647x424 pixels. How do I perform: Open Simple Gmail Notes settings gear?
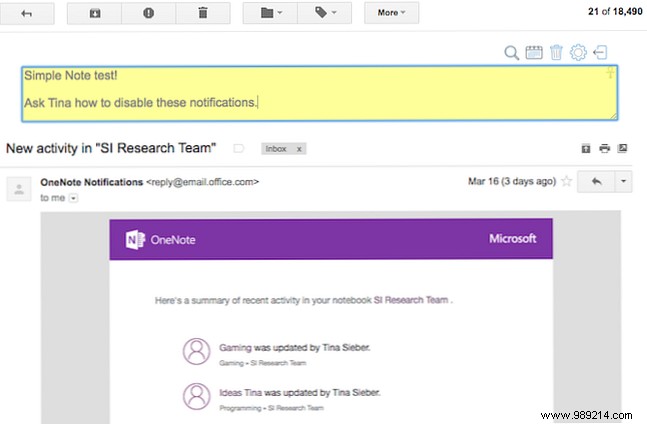pyautogui.click(x=578, y=52)
